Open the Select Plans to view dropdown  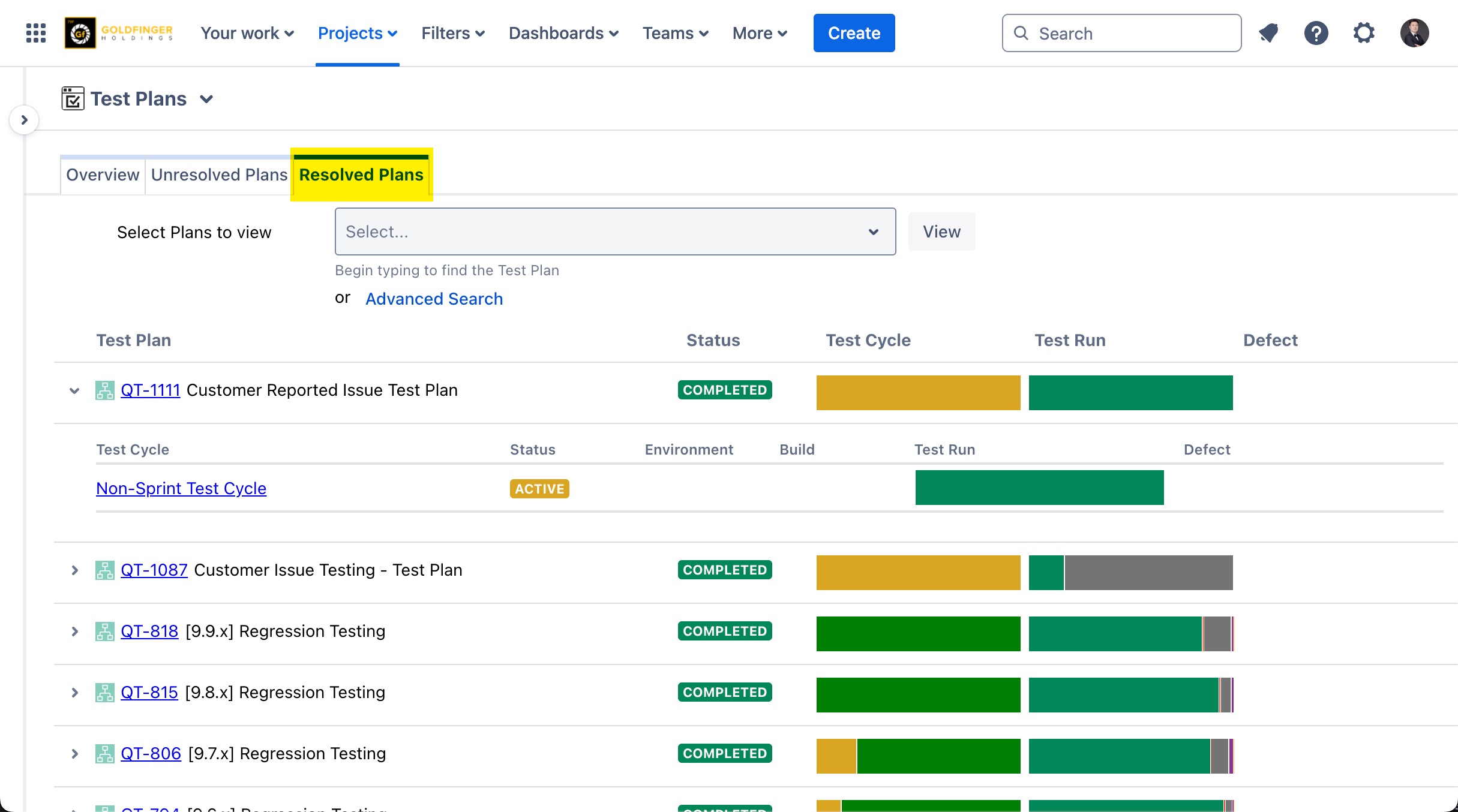[615, 231]
